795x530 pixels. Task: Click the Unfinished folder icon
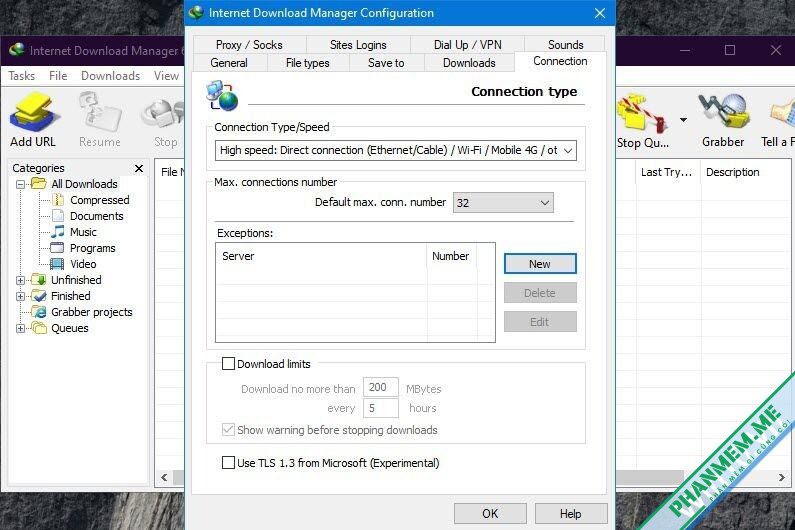39,279
